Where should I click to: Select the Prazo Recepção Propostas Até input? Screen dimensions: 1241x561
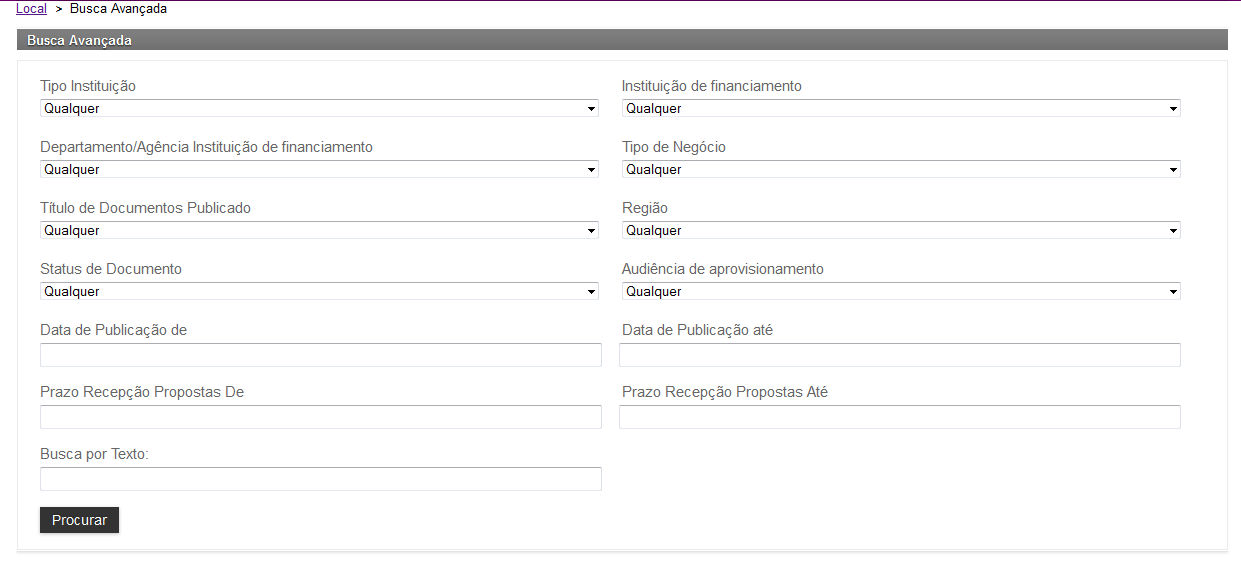click(899, 417)
